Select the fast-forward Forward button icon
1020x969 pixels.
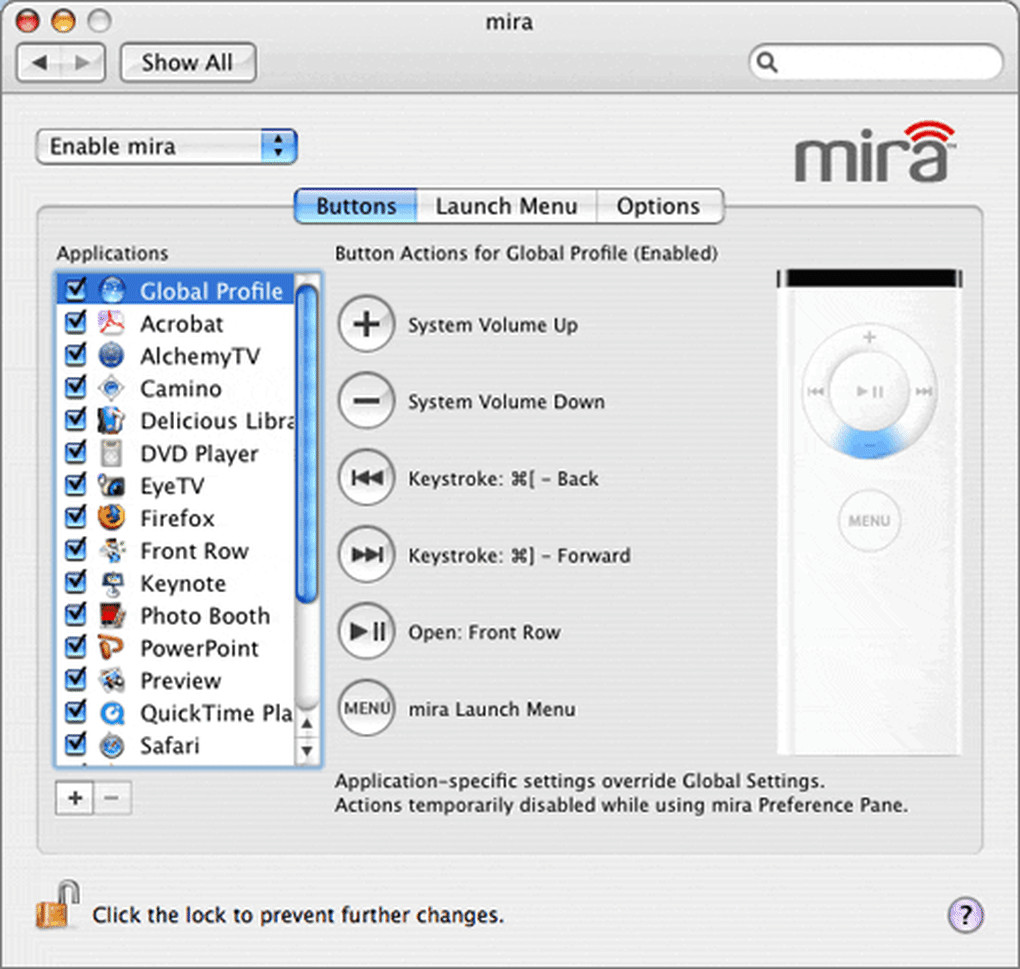(x=367, y=556)
